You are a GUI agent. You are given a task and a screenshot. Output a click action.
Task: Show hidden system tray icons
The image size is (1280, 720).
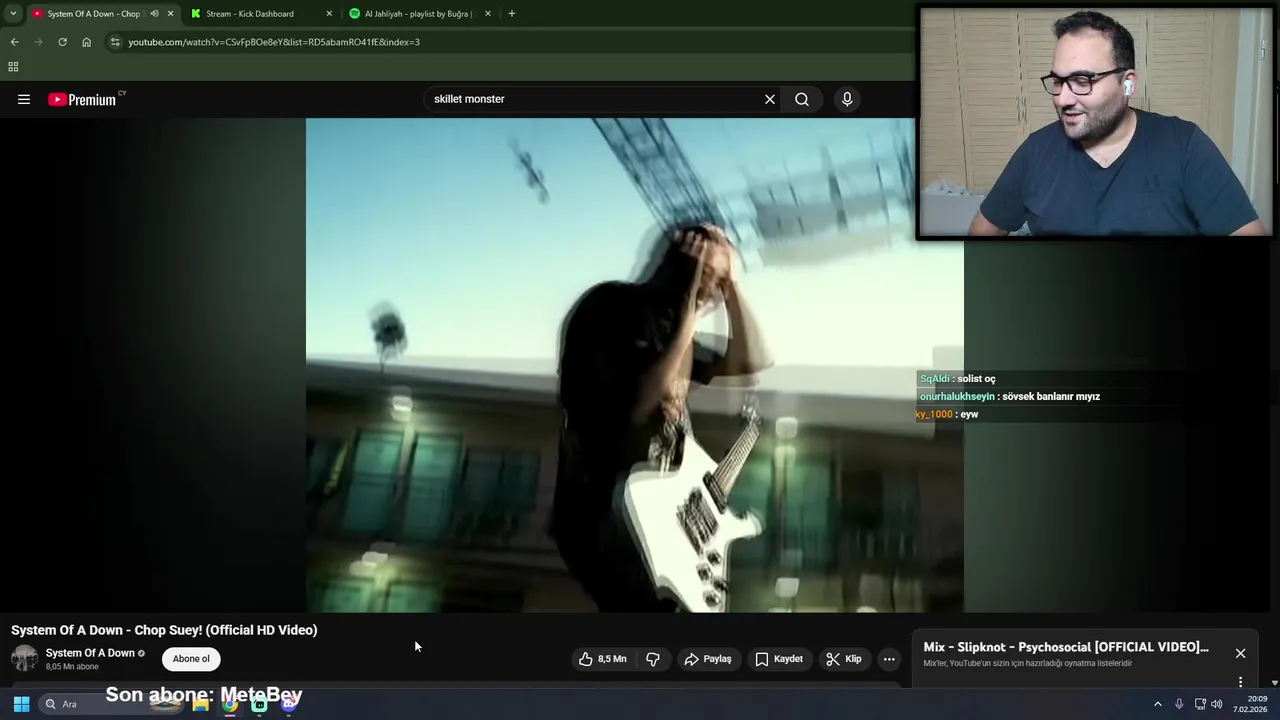(x=1158, y=704)
